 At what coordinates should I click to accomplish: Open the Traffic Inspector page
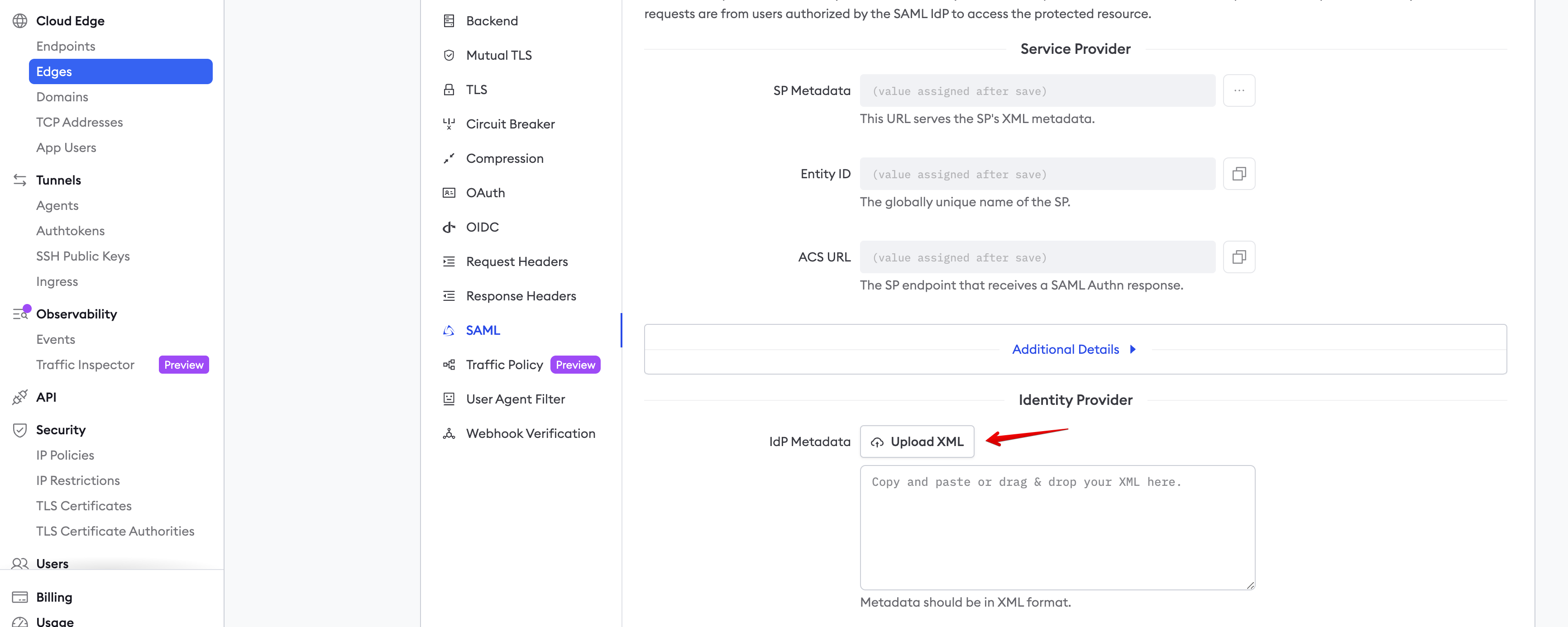point(85,365)
